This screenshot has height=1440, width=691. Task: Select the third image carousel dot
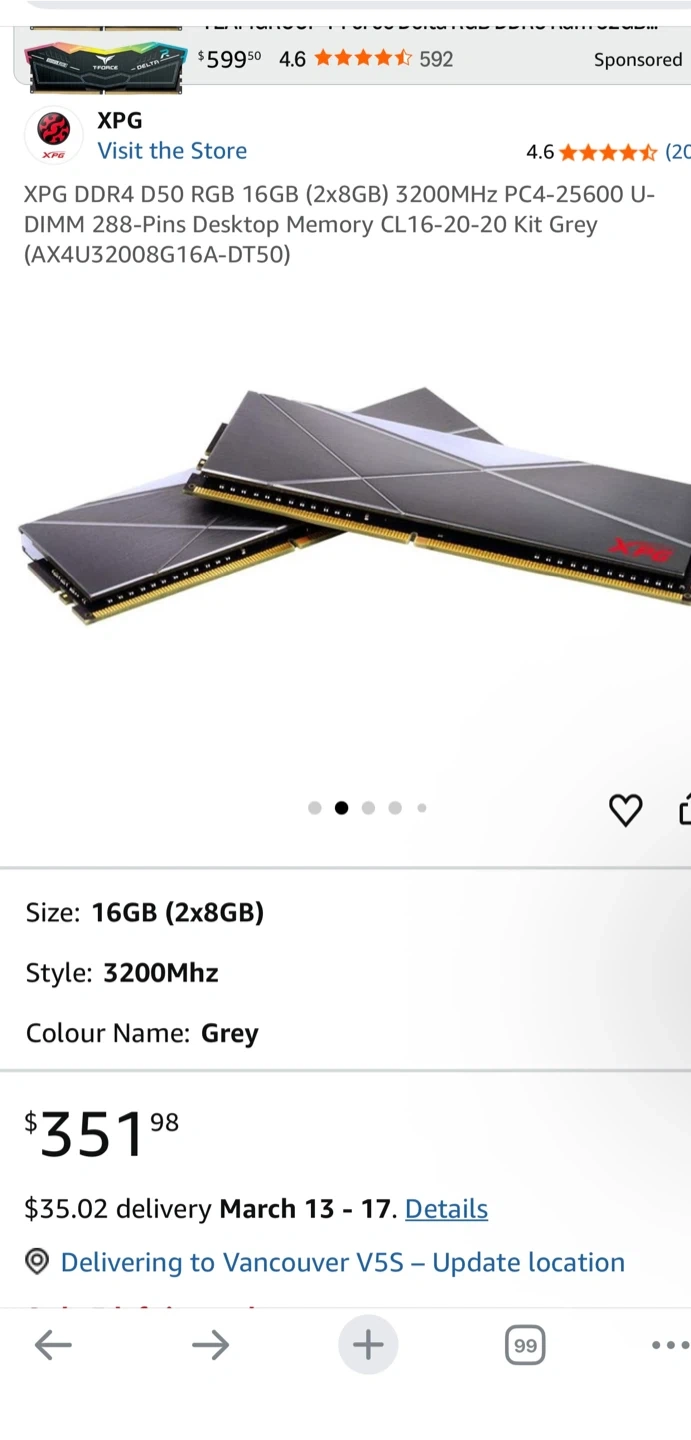click(368, 808)
